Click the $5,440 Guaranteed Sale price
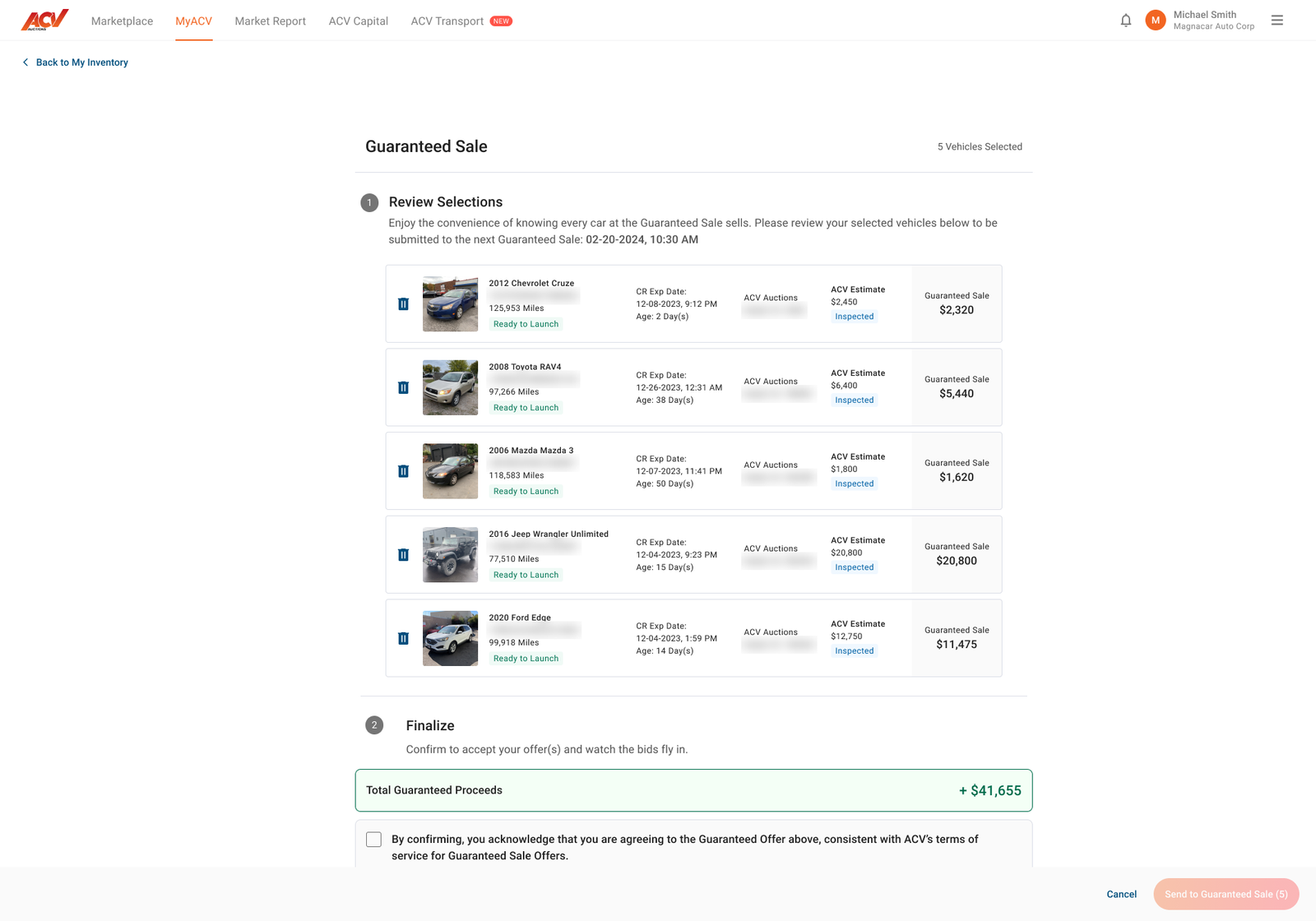This screenshot has width=1316, height=921. tap(957, 394)
